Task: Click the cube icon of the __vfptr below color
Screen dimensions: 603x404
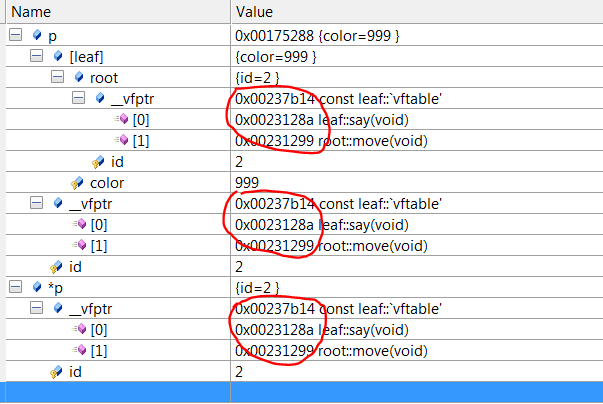Action: [x=58, y=203]
